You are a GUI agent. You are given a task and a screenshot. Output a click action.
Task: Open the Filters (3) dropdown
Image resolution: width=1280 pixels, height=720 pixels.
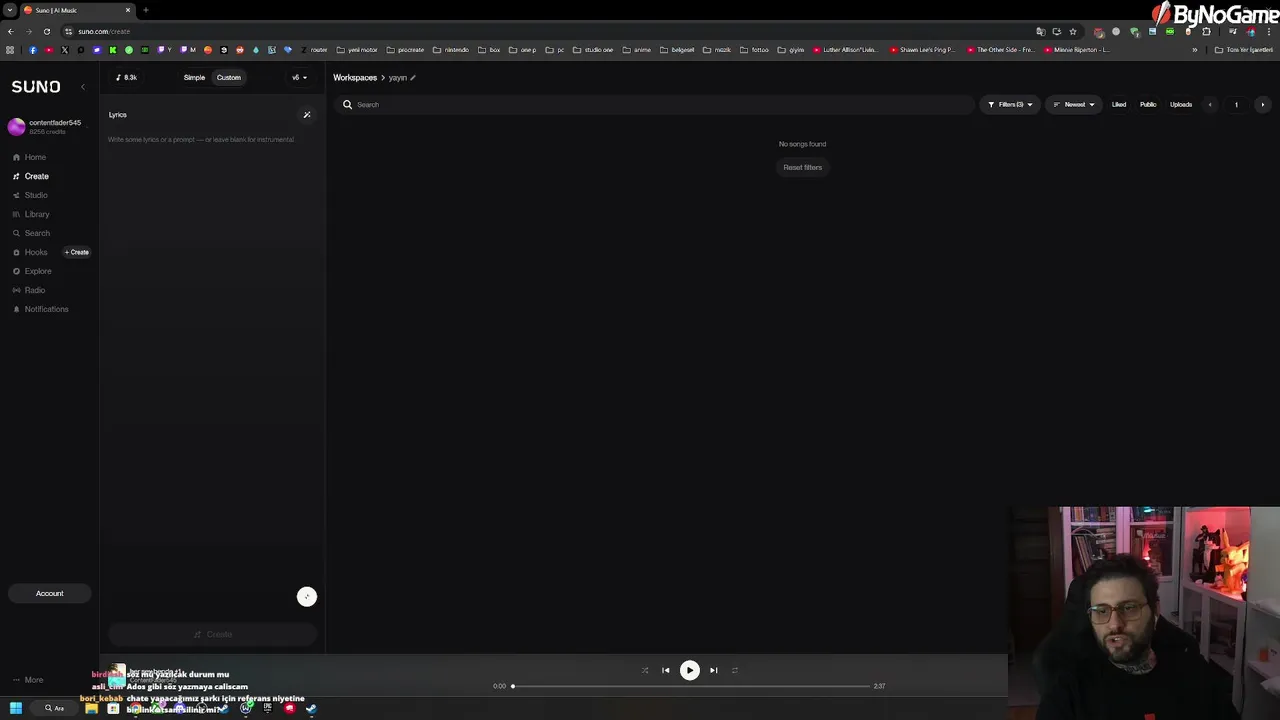pyautogui.click(x=1010, y=104)
